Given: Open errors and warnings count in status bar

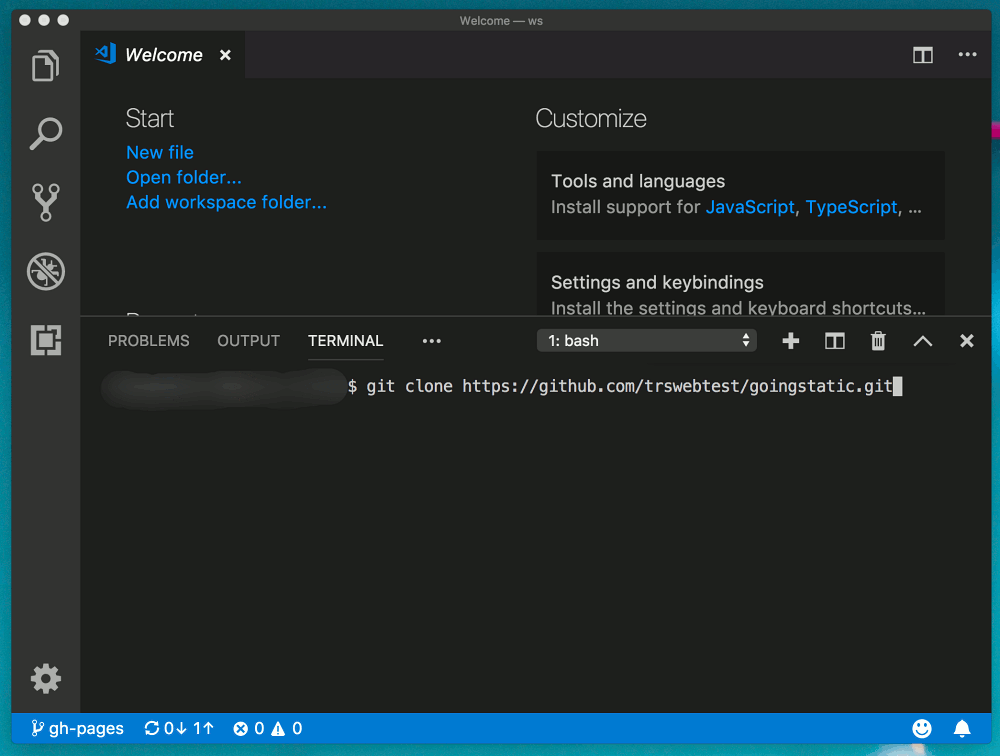Looking at the screenshot, I should [268, 729].
